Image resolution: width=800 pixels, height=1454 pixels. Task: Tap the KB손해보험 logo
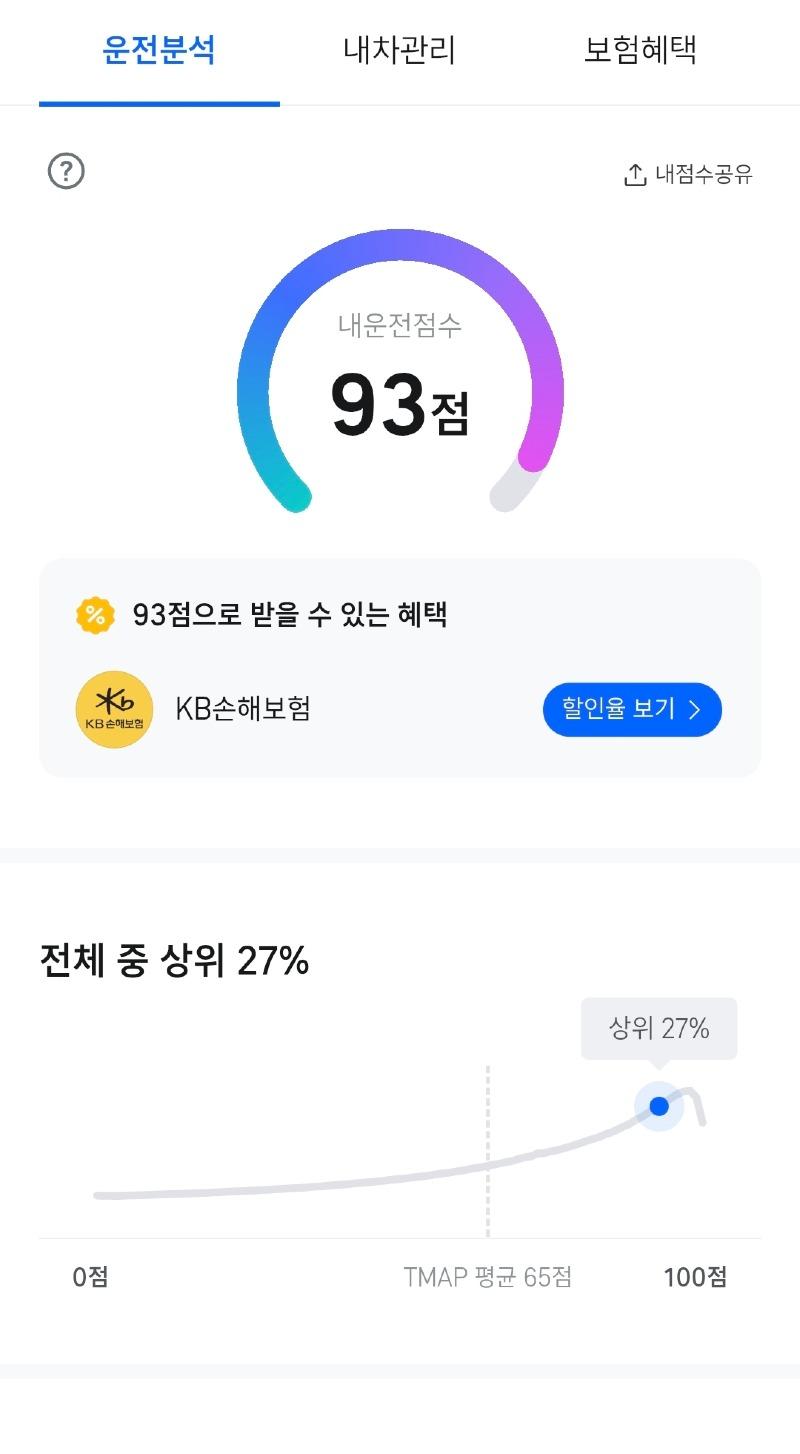click(115, 709)
